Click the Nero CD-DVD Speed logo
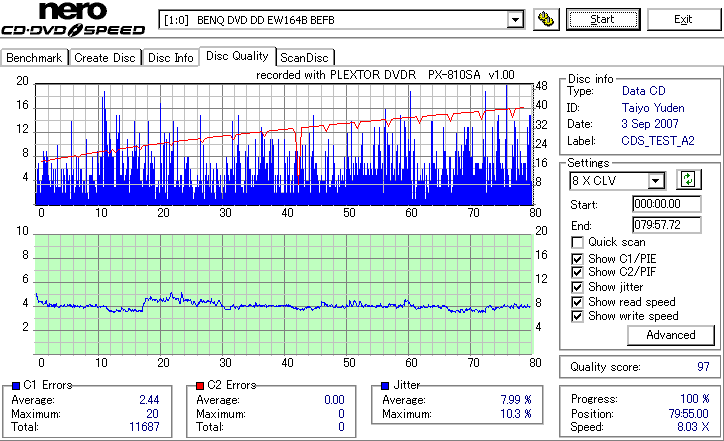 (73, 19)
